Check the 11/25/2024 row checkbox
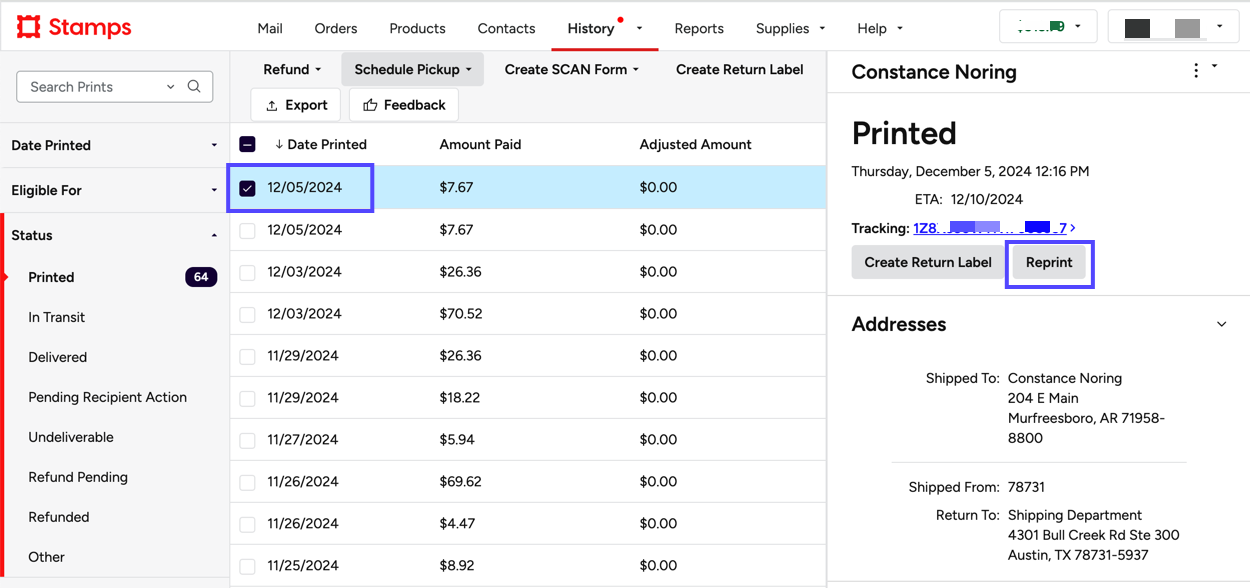 pos(248,566)
